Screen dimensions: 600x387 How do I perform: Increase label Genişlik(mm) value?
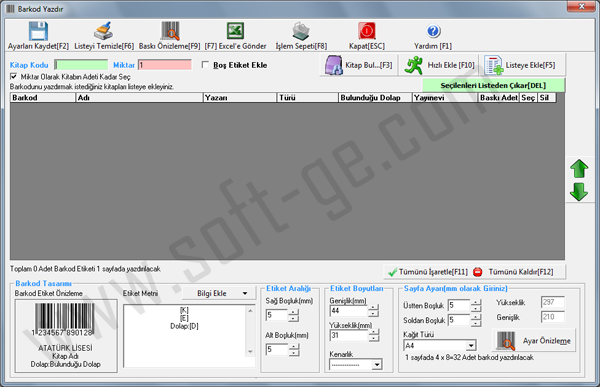pyautogui.click(x=374, y=307)
